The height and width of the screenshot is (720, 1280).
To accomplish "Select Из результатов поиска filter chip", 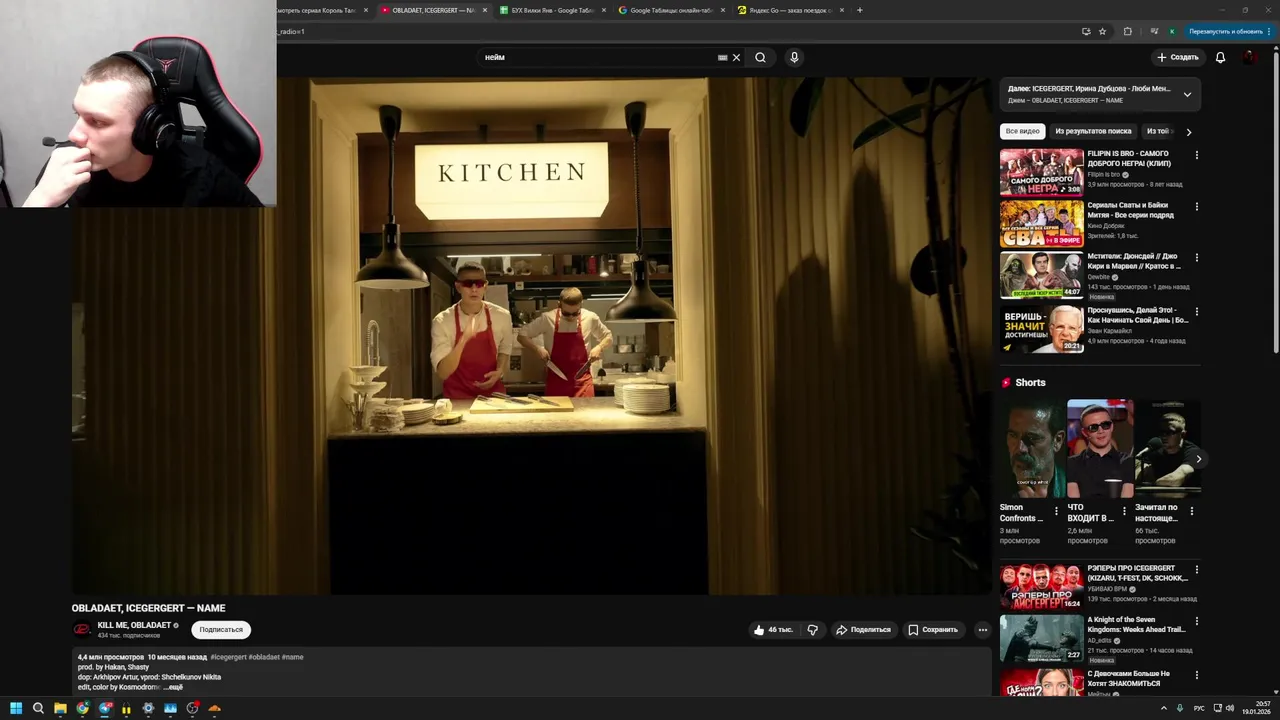I will pyautogui.click(x=1093, y=131).
